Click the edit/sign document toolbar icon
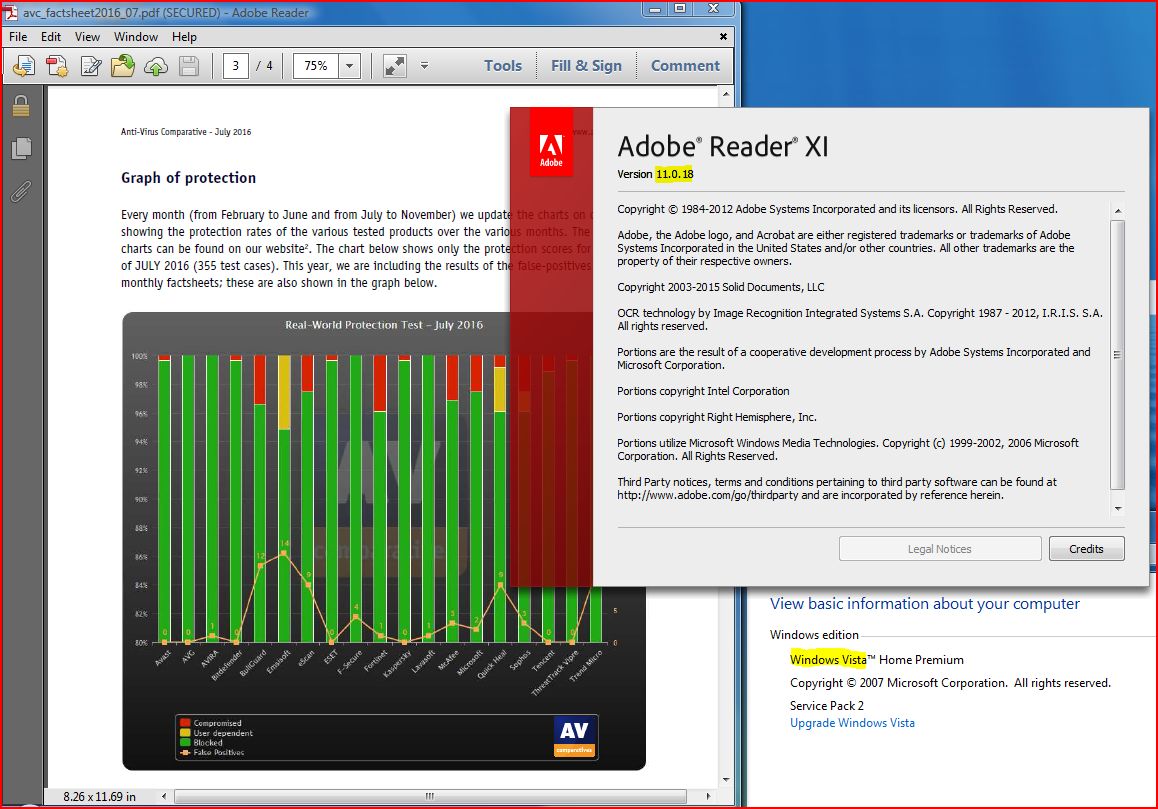Image resolution: width=1158 pixels, height=809 pixels. click(x=91, y=66)
